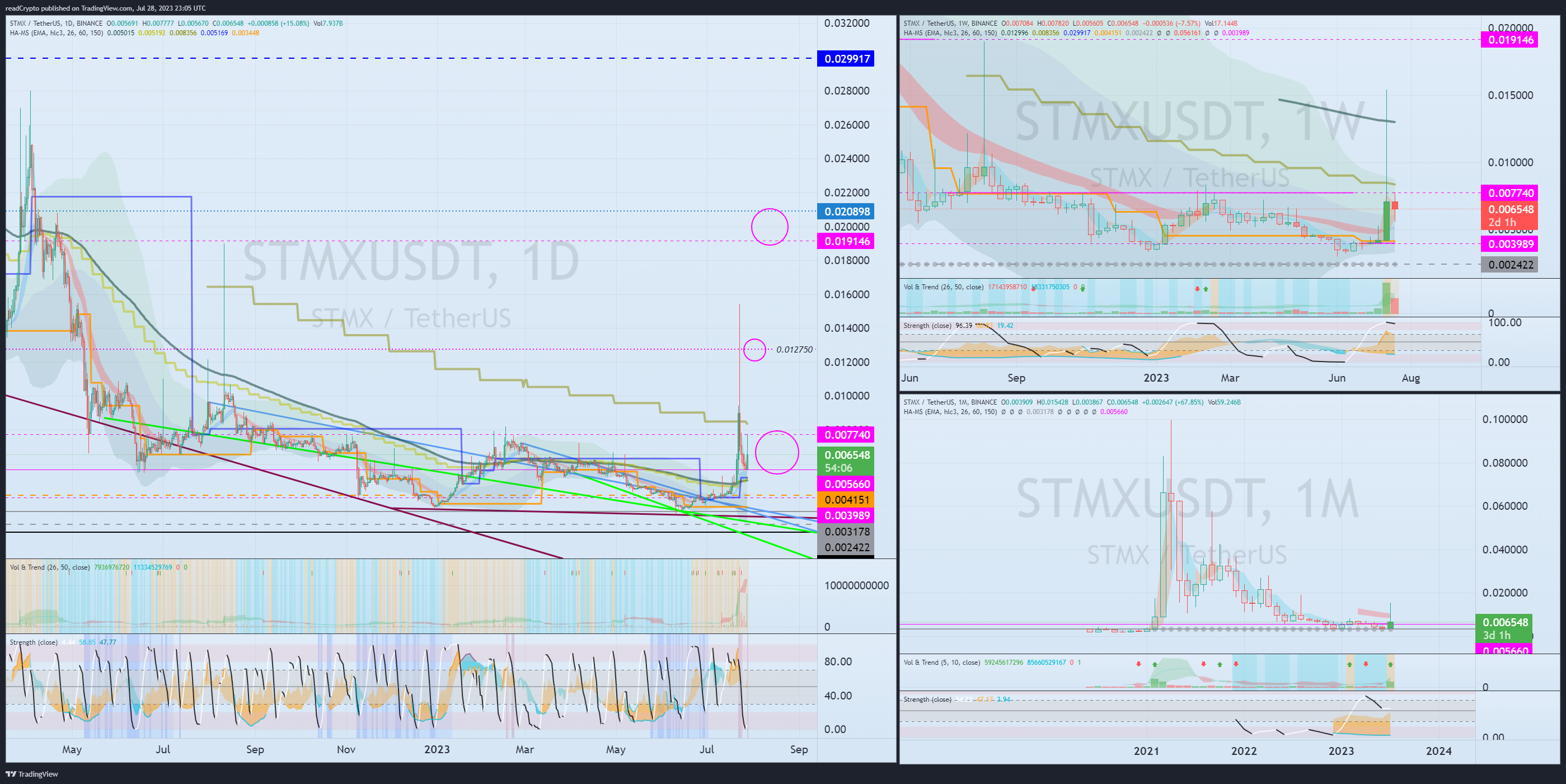Click the magenta 0.003989 label on 1D chart

pyautogui.click(x=846, y=515)
